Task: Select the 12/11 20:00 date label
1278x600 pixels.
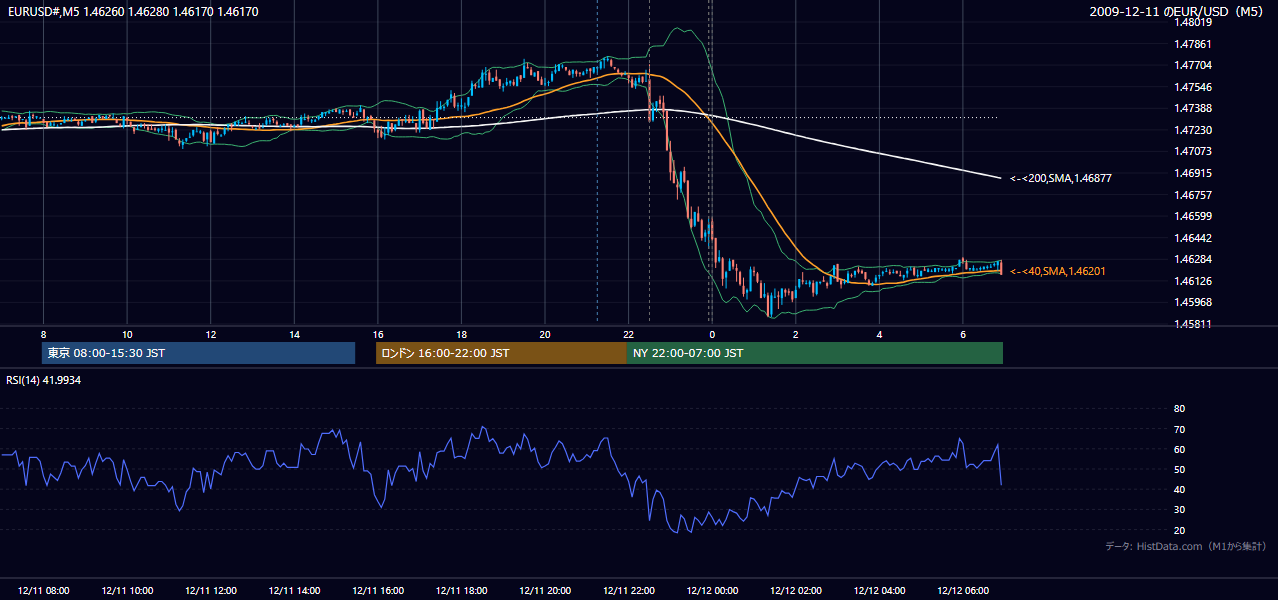Action: (x=545, y=591)
